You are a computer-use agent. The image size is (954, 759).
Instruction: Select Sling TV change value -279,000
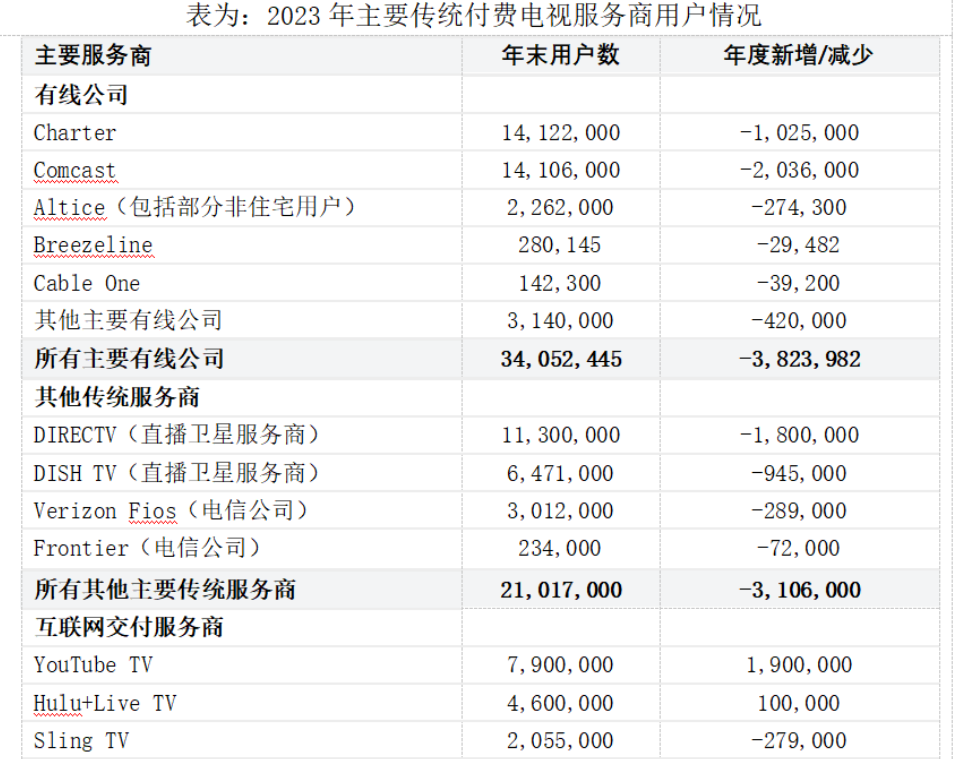click(x=799, y=741)
